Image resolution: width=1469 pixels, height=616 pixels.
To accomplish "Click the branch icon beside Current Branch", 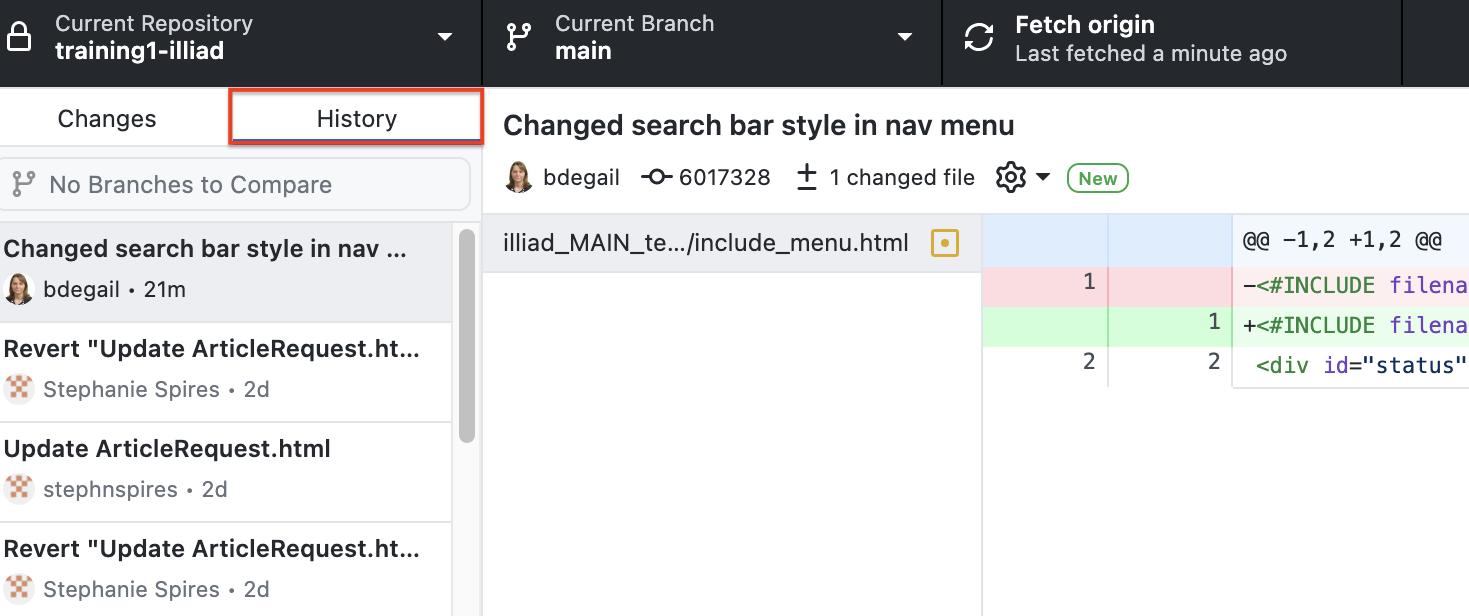I will coord(517,36).
